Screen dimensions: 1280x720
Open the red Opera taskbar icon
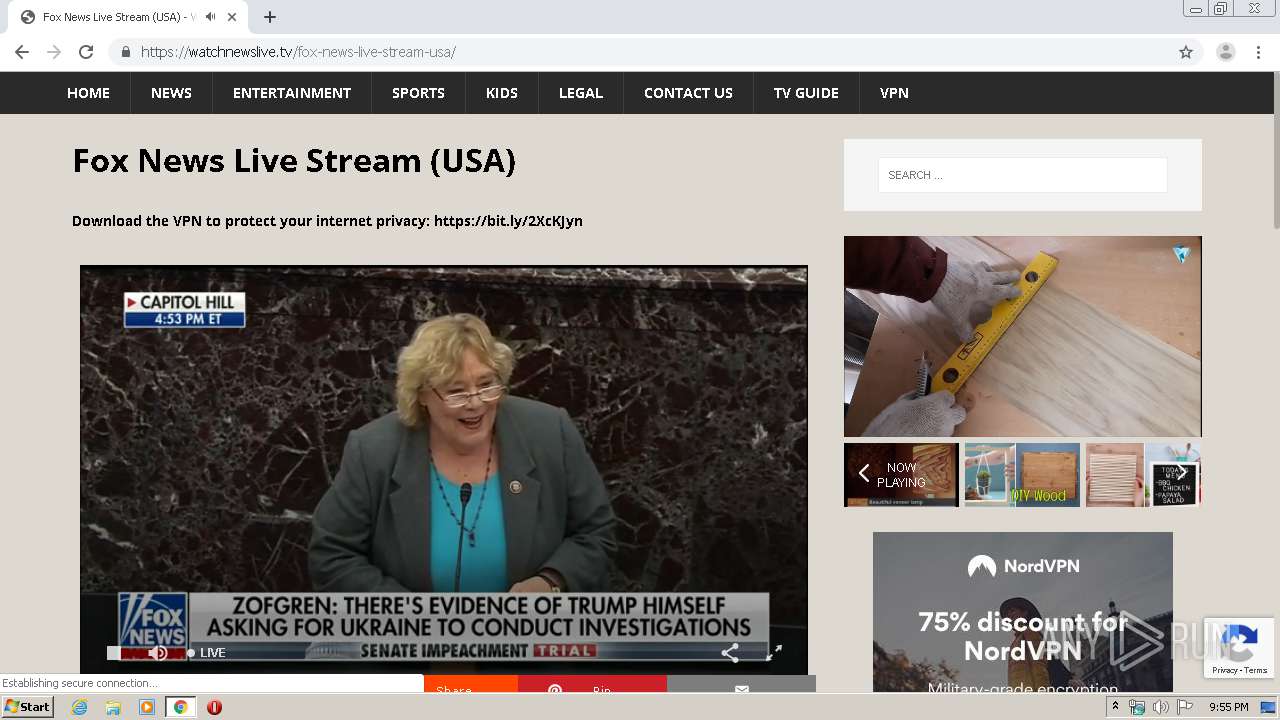click(x=214, y=707)
